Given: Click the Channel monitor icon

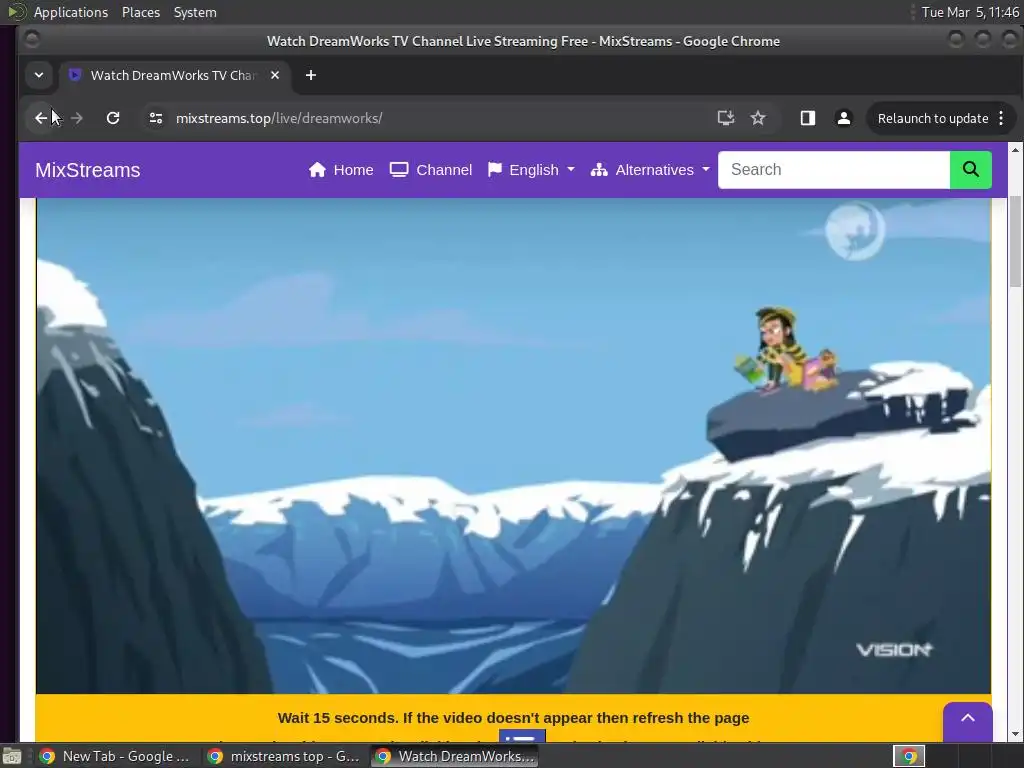Looking at the screenshot, I should 398,170.
